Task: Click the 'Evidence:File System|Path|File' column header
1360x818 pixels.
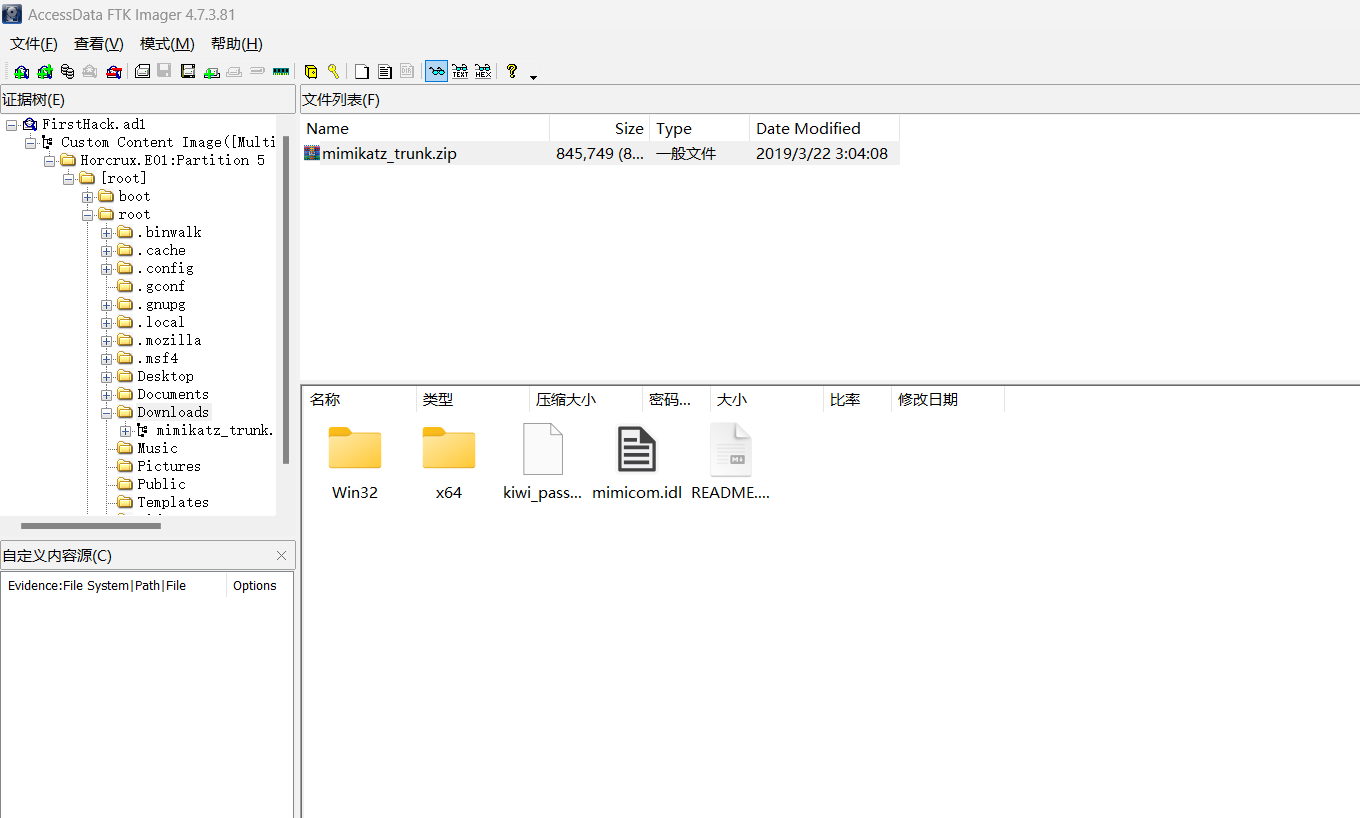Action: pyautogui.click(x=114, y=586)
